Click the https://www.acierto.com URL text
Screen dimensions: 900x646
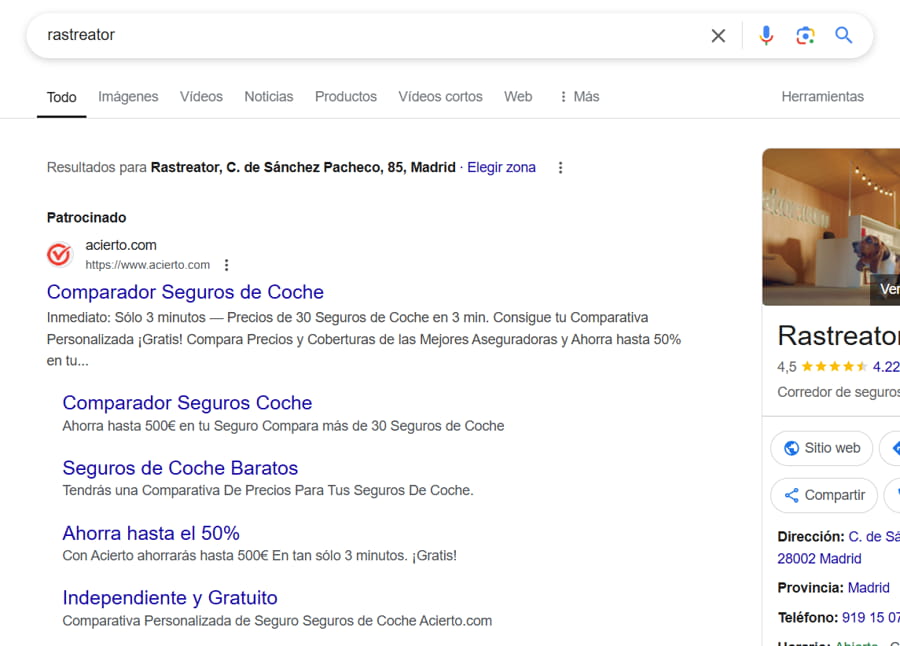coord(148,265)
